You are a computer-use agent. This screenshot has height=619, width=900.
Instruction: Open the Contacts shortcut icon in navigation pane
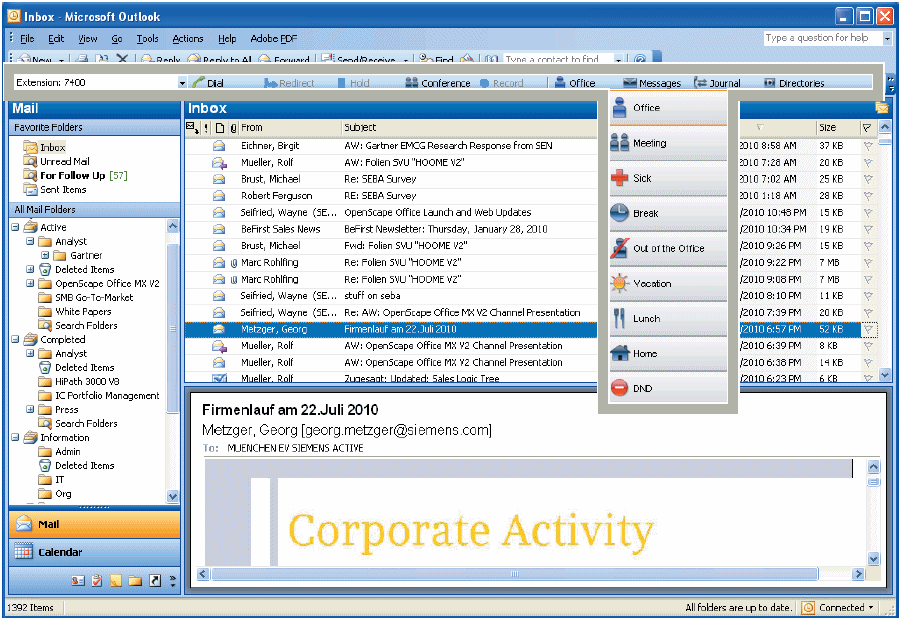(x=78, y=581)
